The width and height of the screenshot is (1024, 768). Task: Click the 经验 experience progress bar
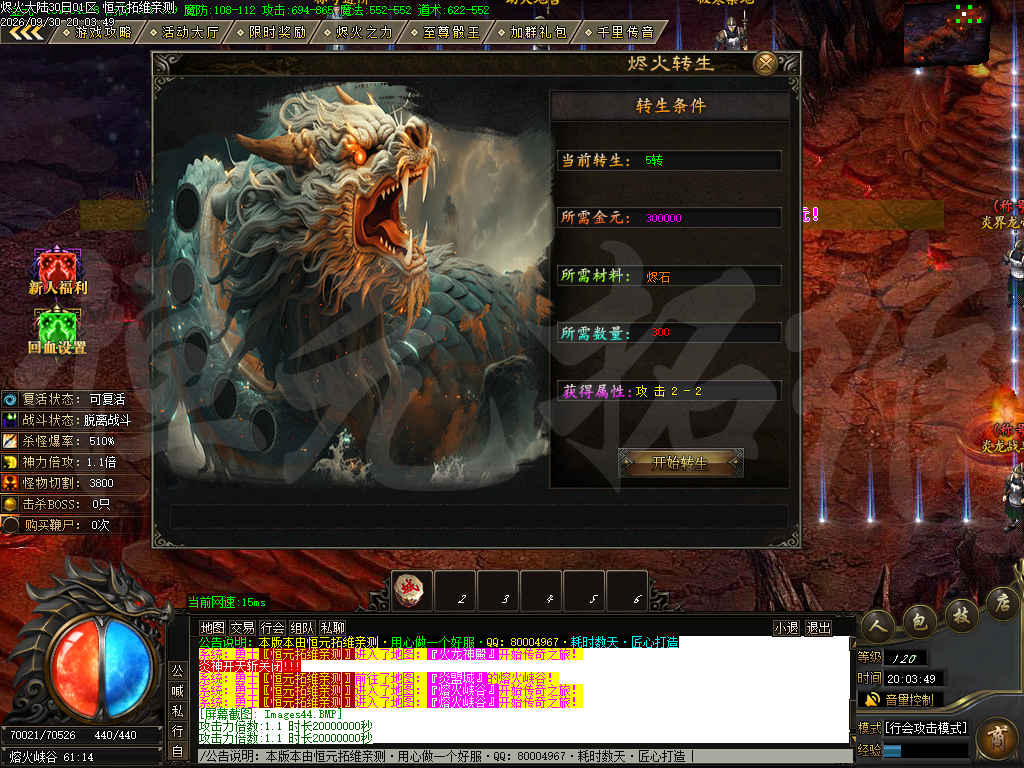pos(926,750)
